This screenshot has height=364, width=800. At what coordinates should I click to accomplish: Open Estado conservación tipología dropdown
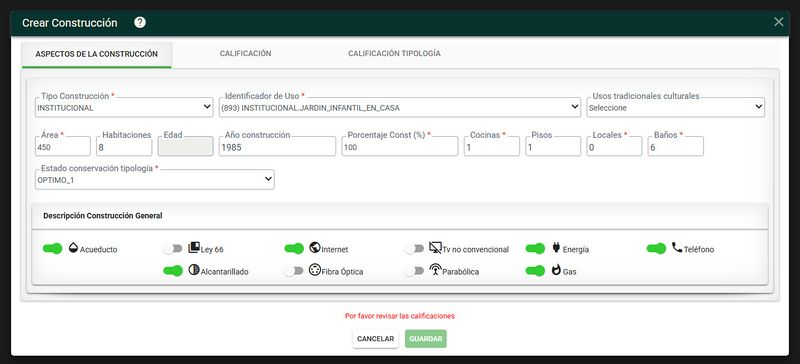click(x=155, y=179)
